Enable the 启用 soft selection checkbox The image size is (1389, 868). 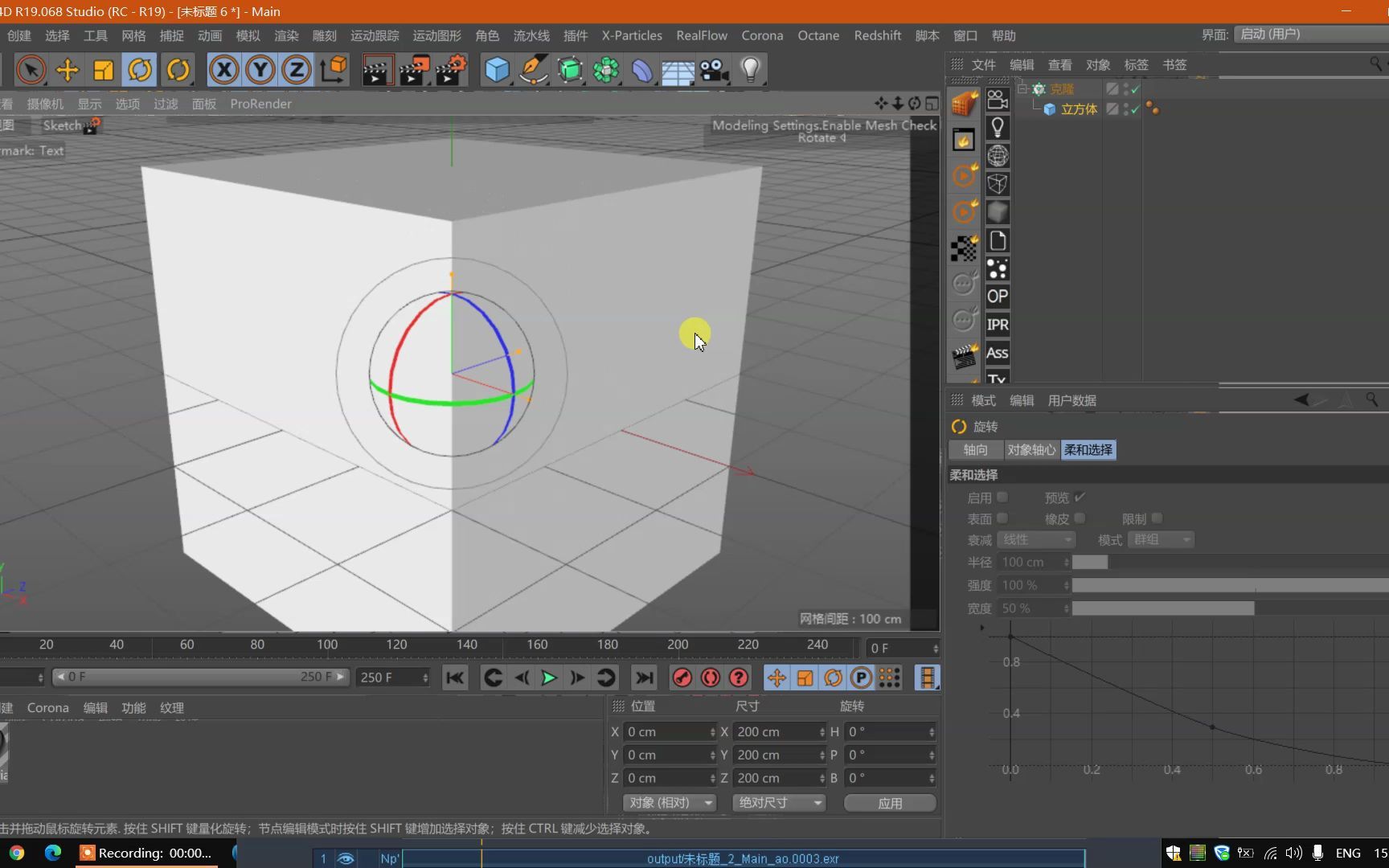[1002, 497]
